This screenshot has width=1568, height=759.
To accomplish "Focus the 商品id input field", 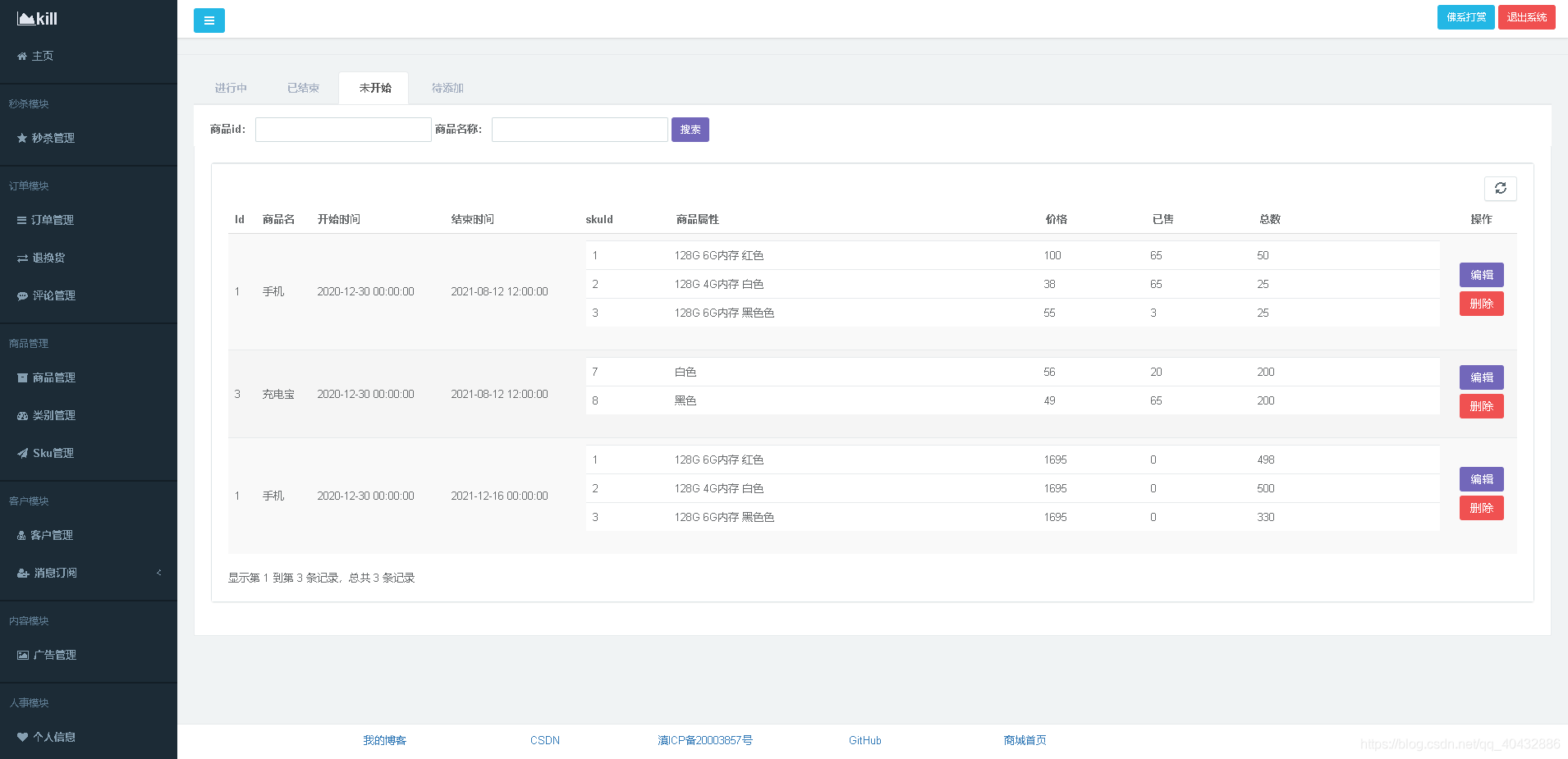I will coord(343,130).
